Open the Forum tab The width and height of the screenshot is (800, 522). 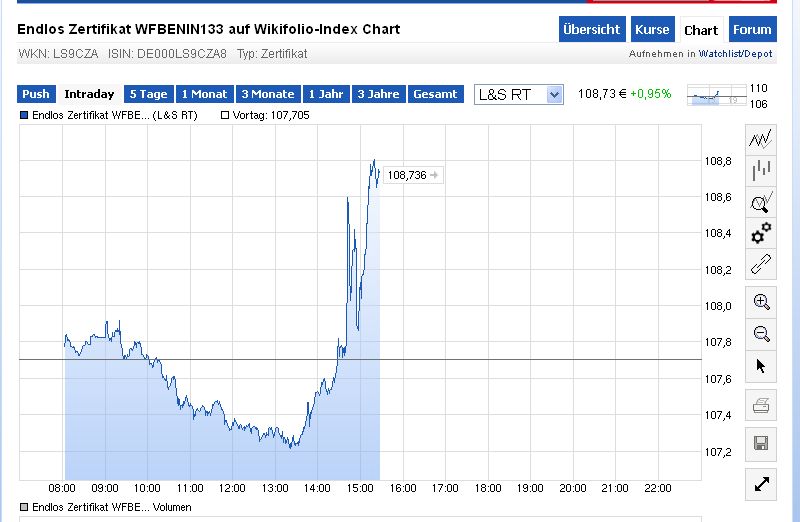click(753, 30)
